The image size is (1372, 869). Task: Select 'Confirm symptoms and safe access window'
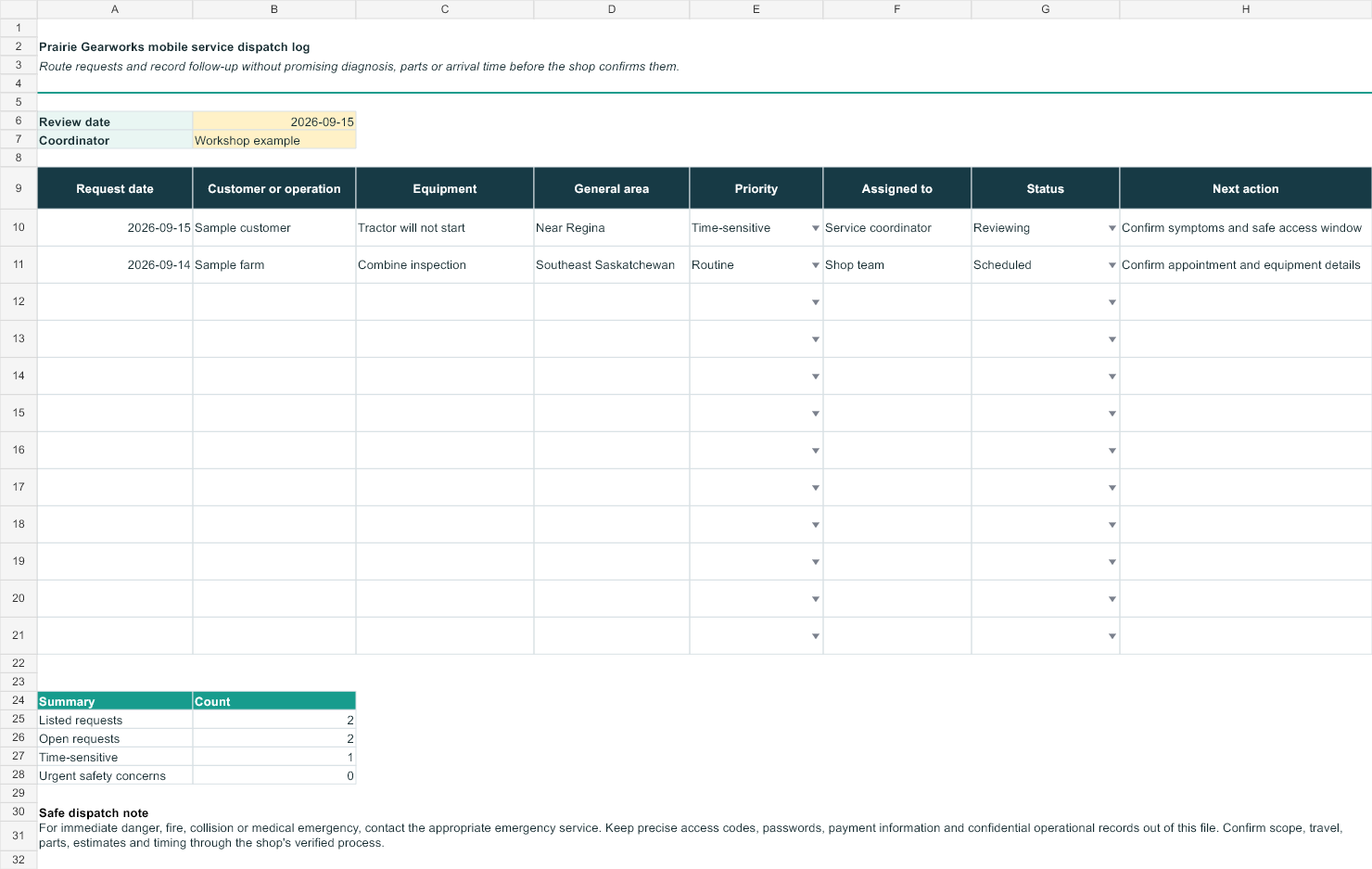[1246, 227]
